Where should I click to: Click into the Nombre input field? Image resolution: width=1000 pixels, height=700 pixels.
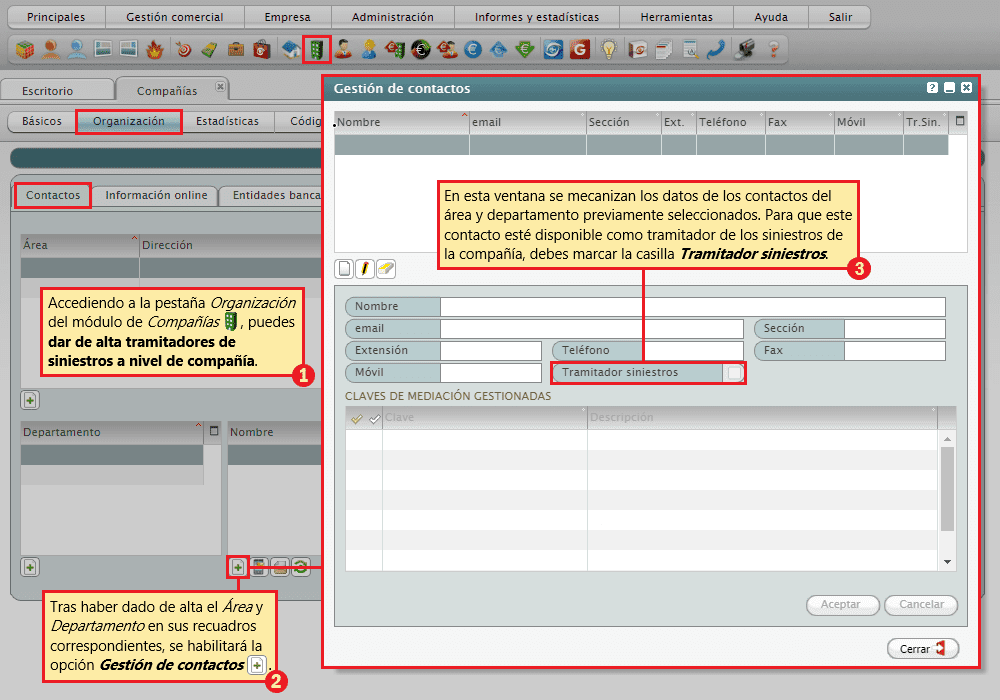693,306
